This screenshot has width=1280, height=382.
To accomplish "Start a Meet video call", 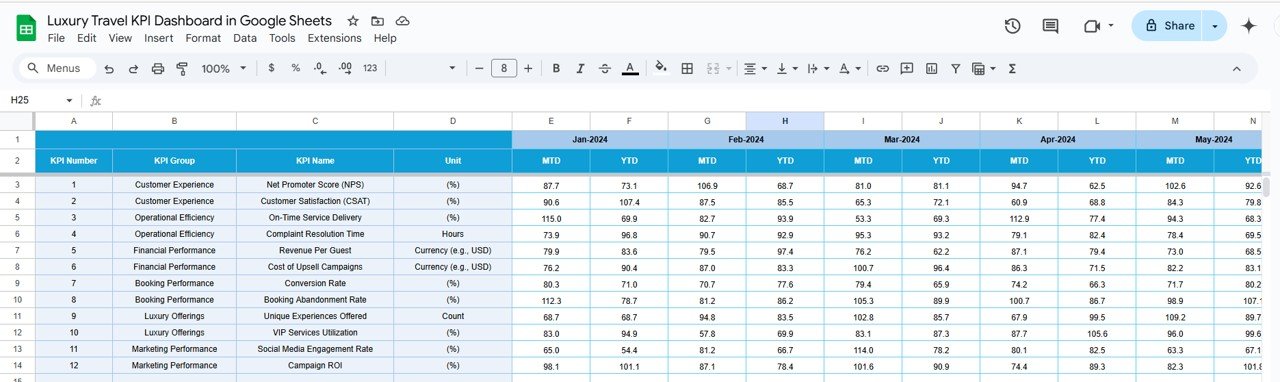I will click(x=1092, y=26).
